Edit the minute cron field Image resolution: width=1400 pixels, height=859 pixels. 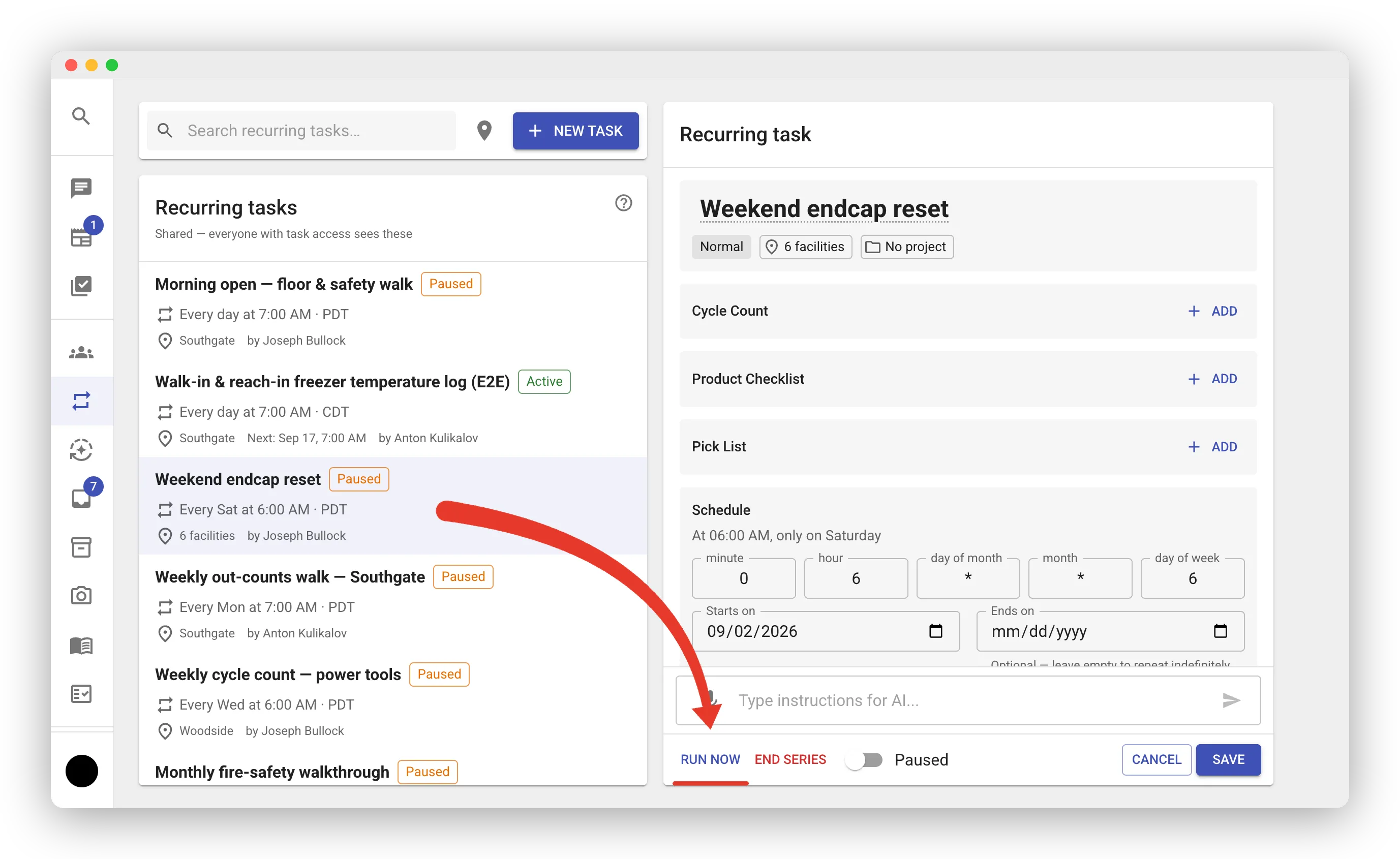tap(744, 578)
